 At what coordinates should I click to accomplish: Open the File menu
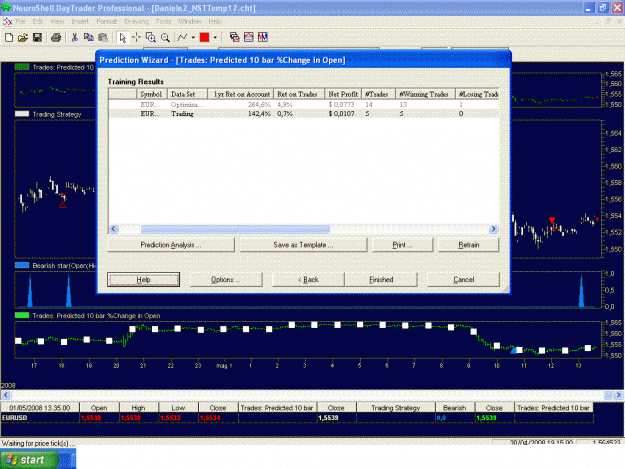pyautogui.click(x=20, y=22)
